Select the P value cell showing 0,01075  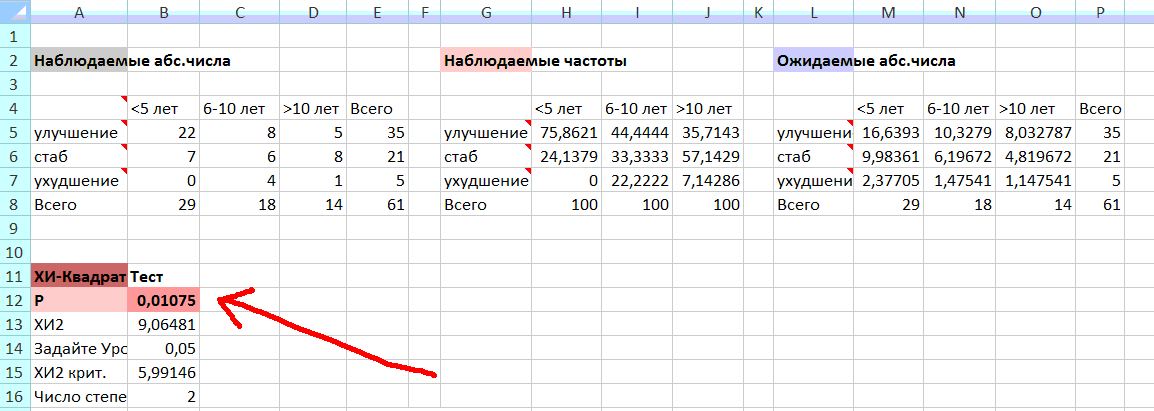164,300
